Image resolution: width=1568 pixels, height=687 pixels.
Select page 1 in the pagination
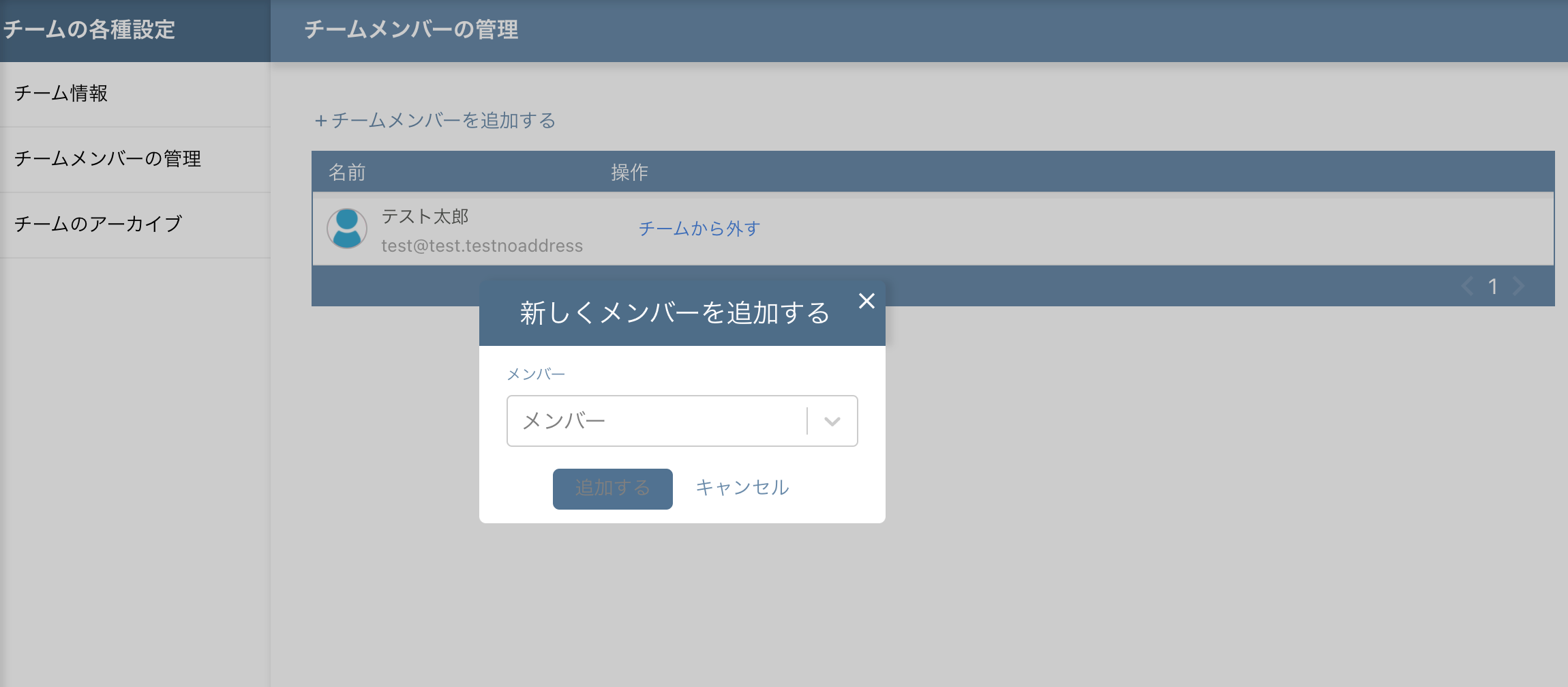pos(1494,287)
